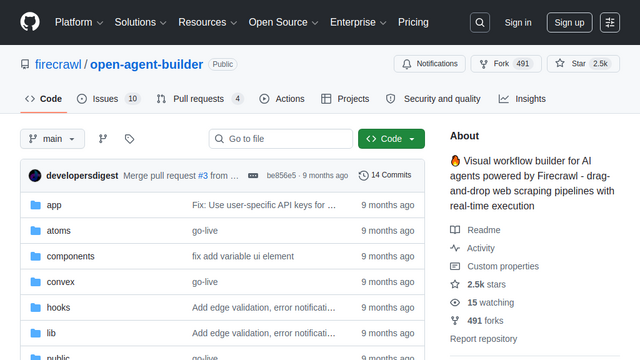640x360 pixels.
Task: Click the forks icon in About
Action: [455, 320]
